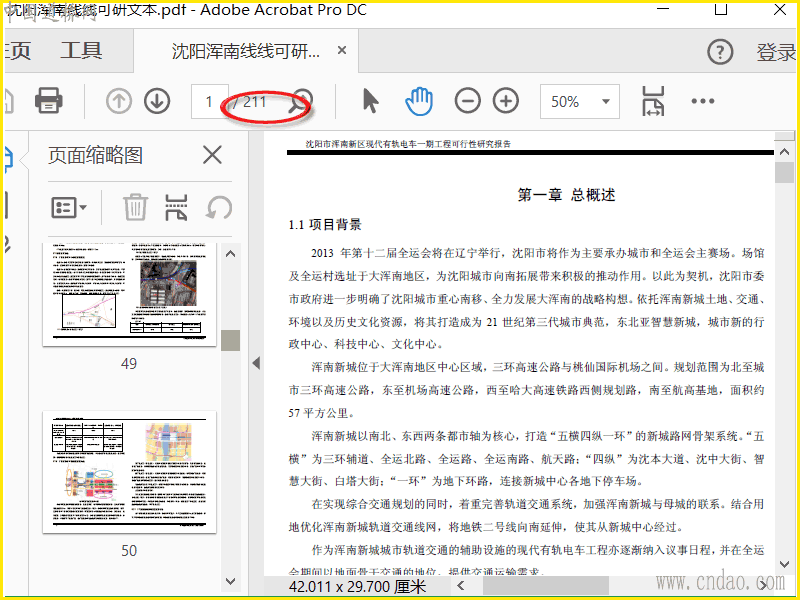Click the 登录 sign-in link
Image resolution: width=800 pixels, height=600 pixels.
776,52
